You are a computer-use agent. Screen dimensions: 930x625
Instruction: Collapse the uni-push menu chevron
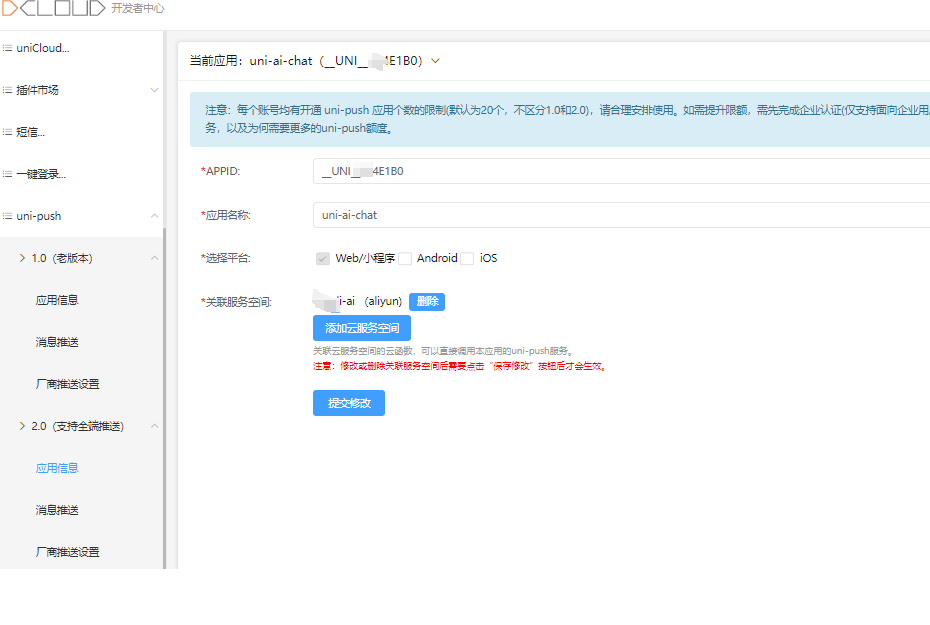pos(154,216)
